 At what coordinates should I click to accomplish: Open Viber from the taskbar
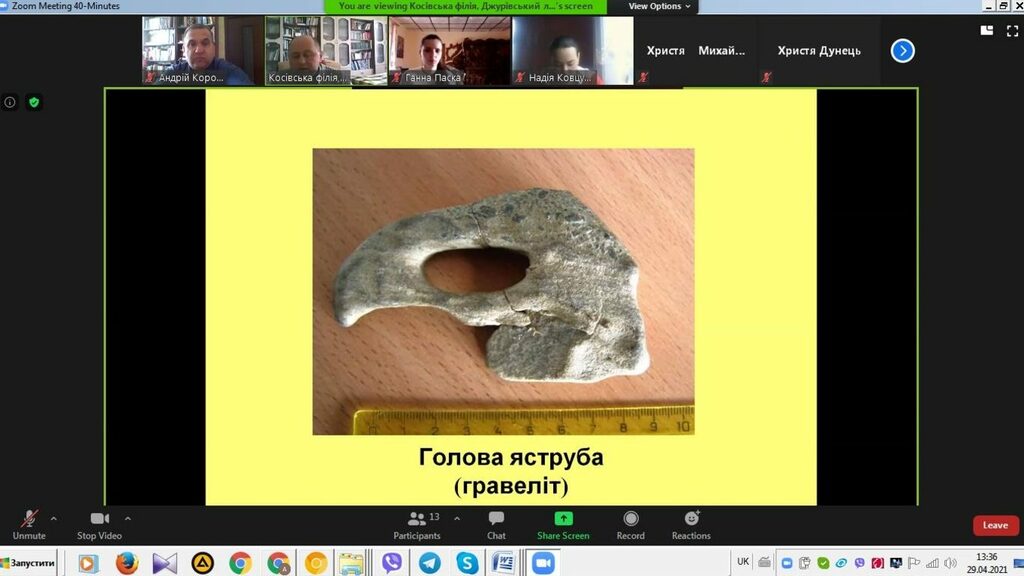pos(392,563)
